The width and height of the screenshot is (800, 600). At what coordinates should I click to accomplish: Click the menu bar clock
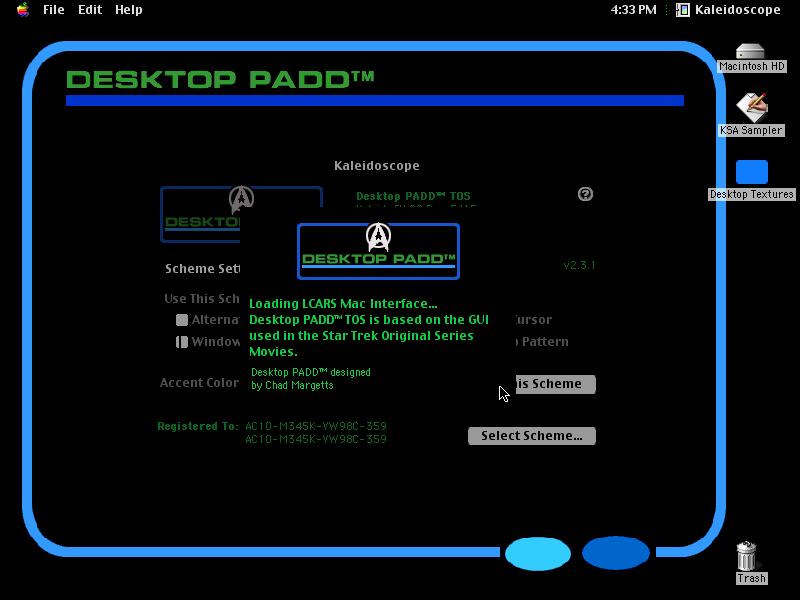point(633,10)
